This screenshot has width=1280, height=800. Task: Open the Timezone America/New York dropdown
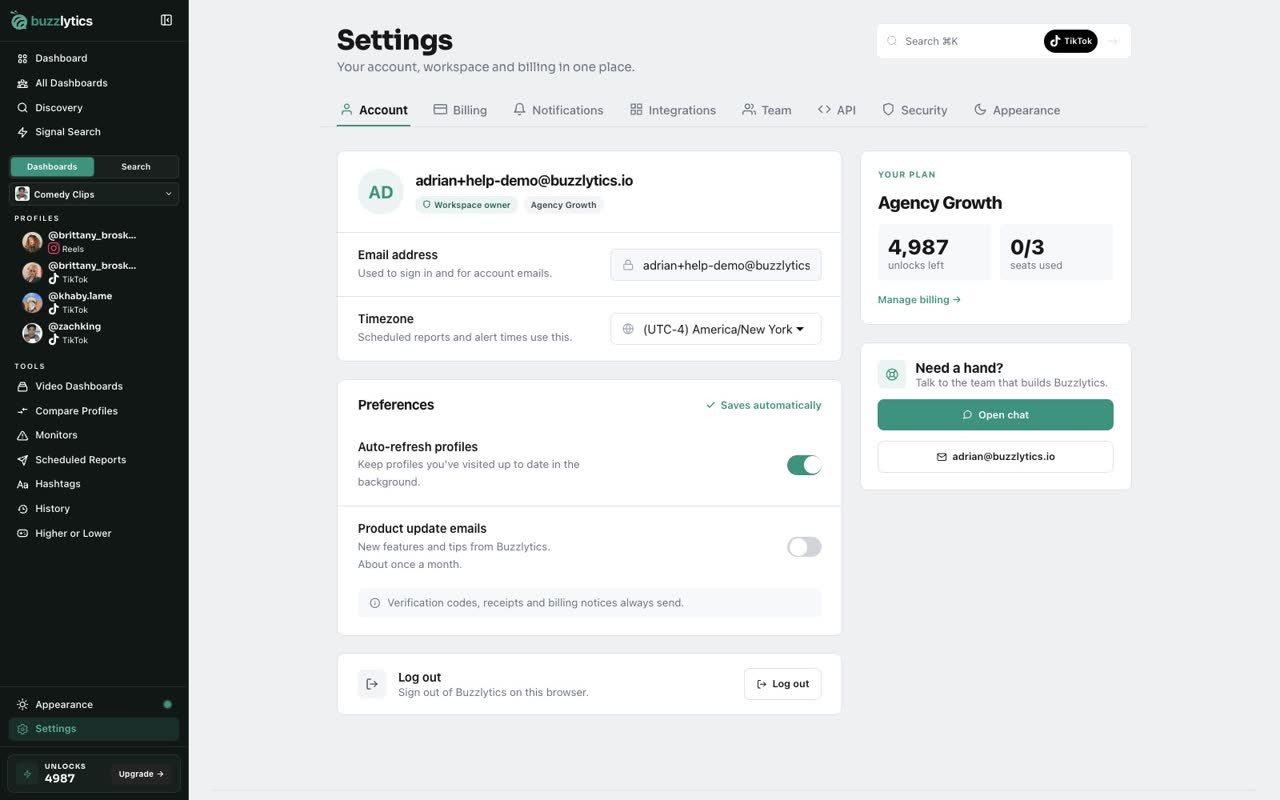point(716,329)
